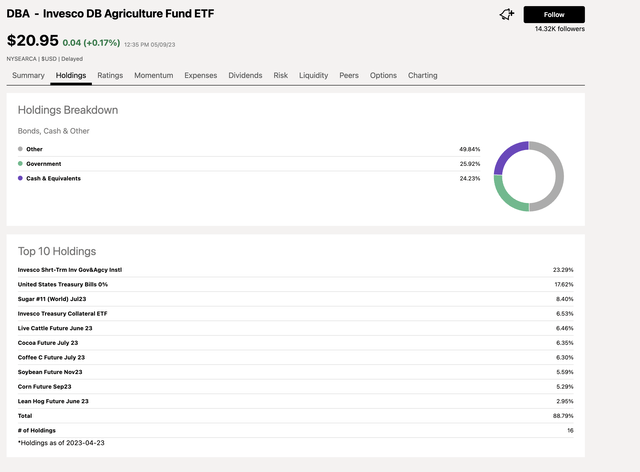Click Cocoa Future July 23 holding

tap(48, 343)
